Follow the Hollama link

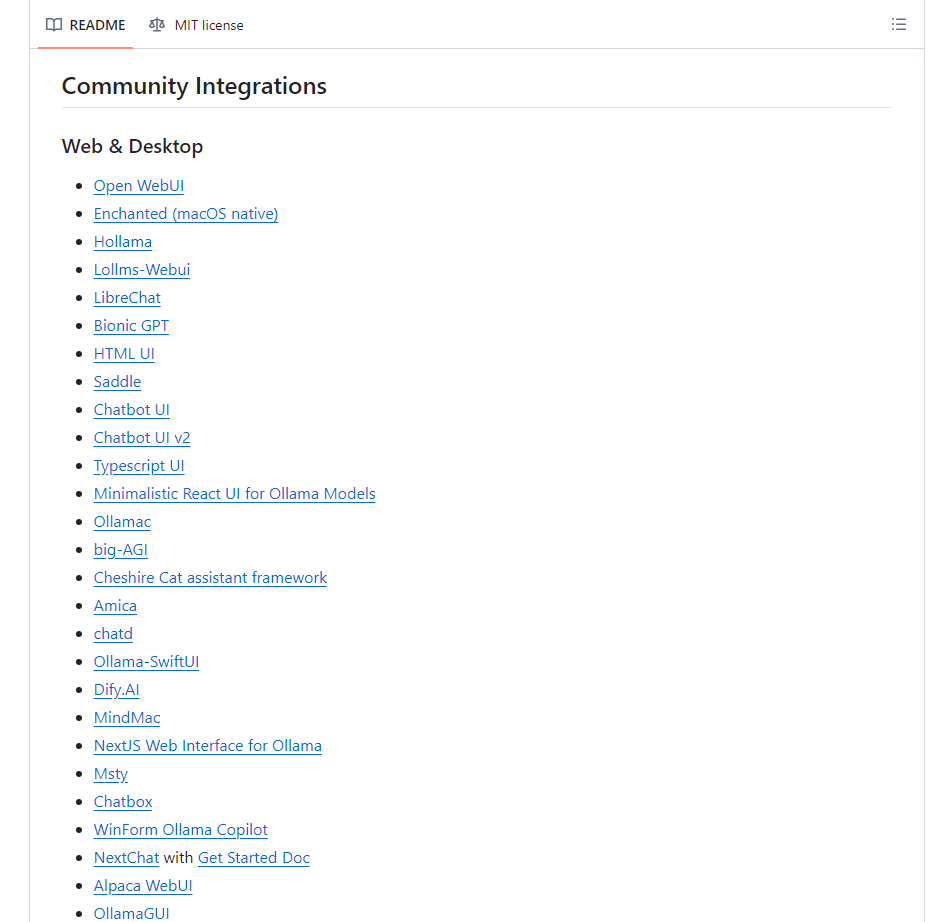(x=123, y=241)
